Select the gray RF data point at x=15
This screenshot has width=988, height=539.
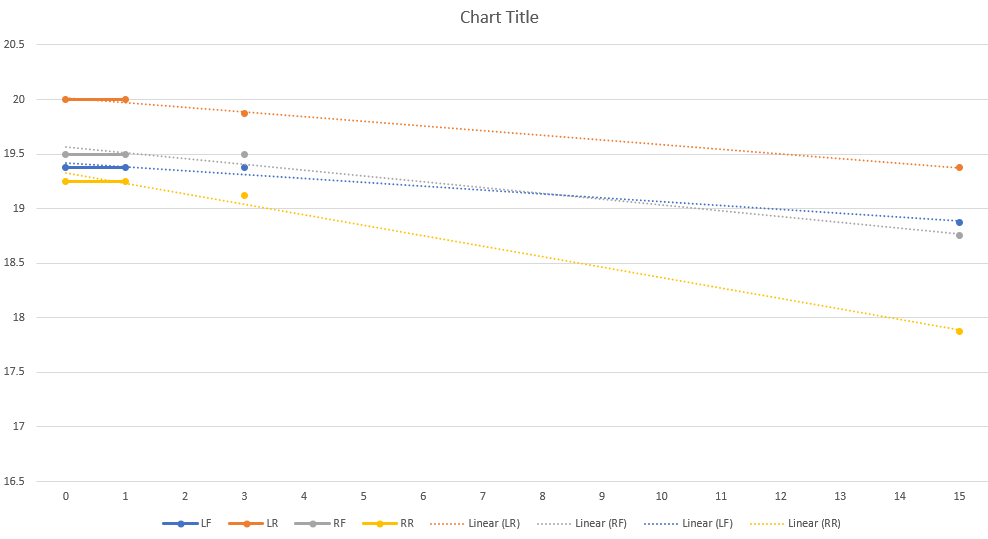[959, 236]
